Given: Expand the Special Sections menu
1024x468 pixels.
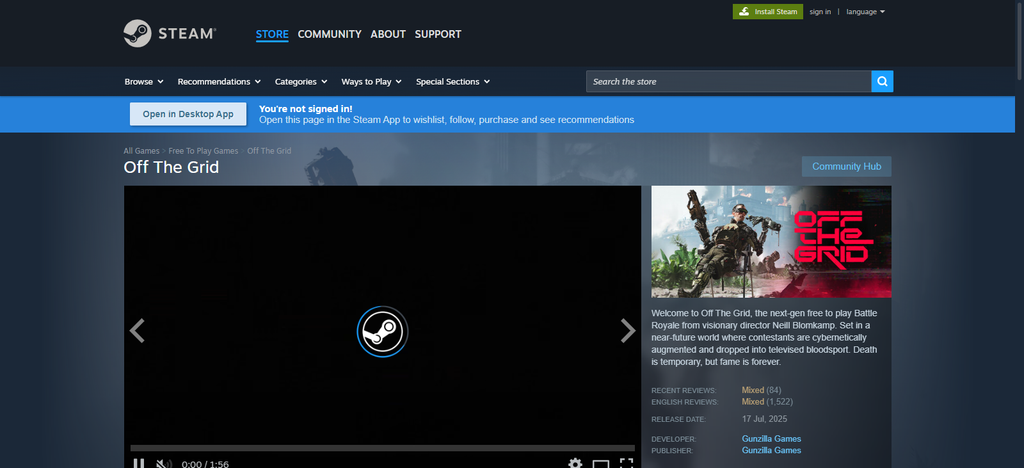Looking at the screenshot, I should click(453, 82).
